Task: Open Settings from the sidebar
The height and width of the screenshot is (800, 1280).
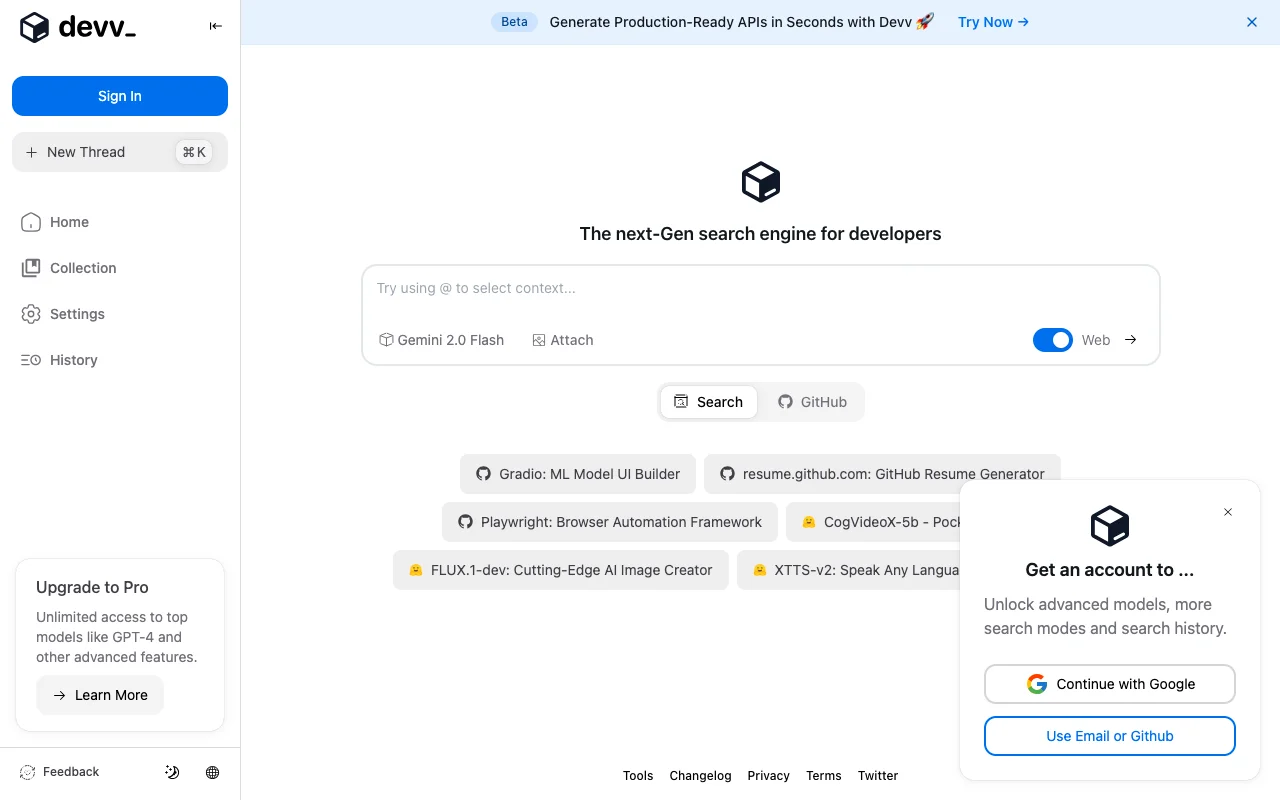Action: click(x=76, y=314)
